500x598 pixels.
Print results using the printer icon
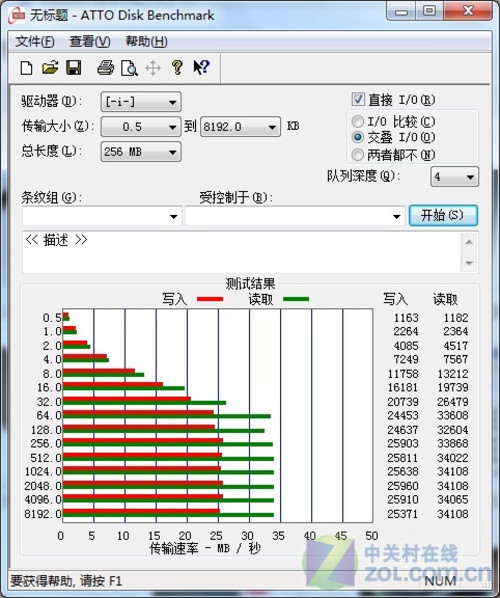[105, 68]
